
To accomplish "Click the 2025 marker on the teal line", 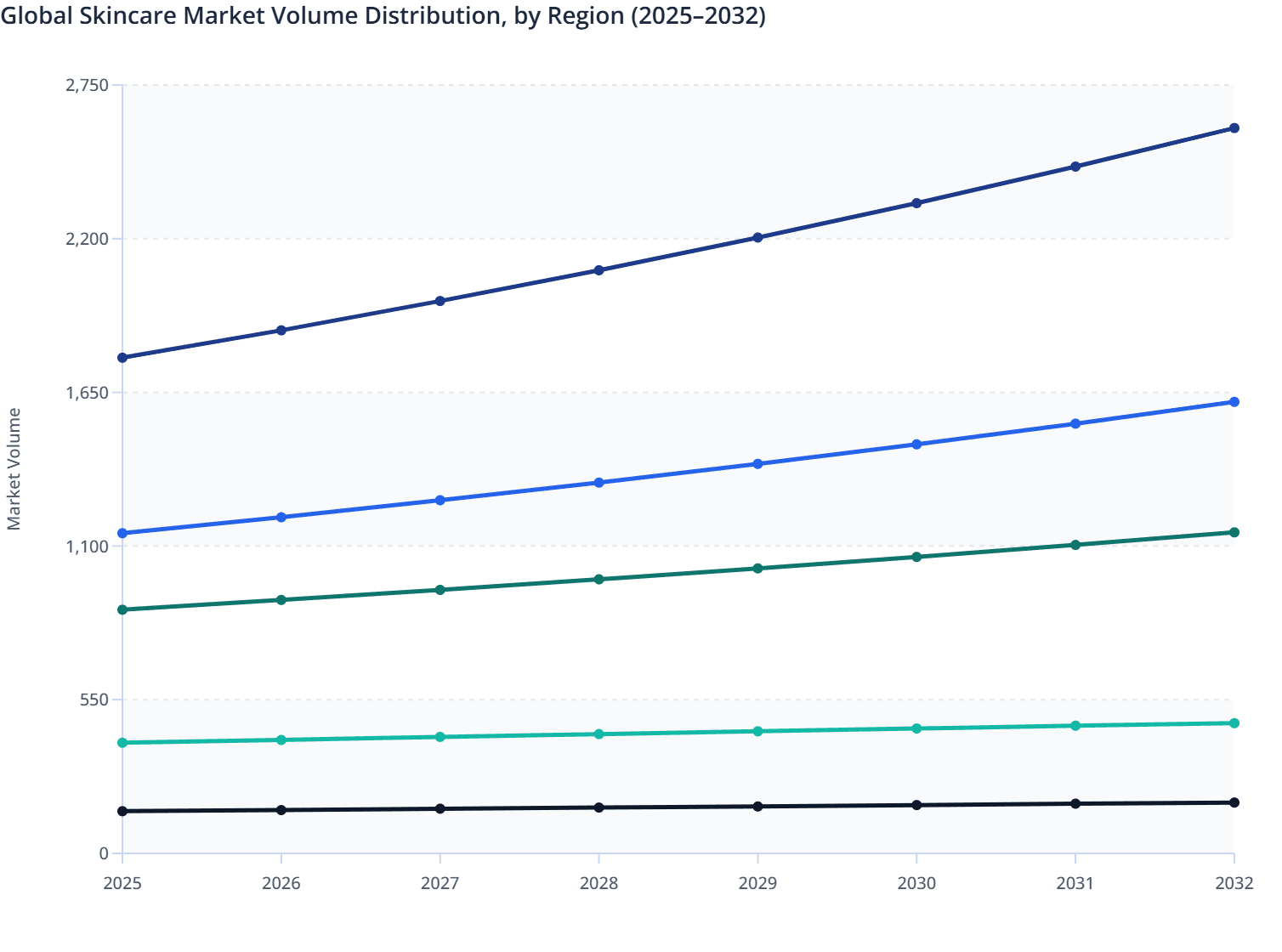I will 123,743.
